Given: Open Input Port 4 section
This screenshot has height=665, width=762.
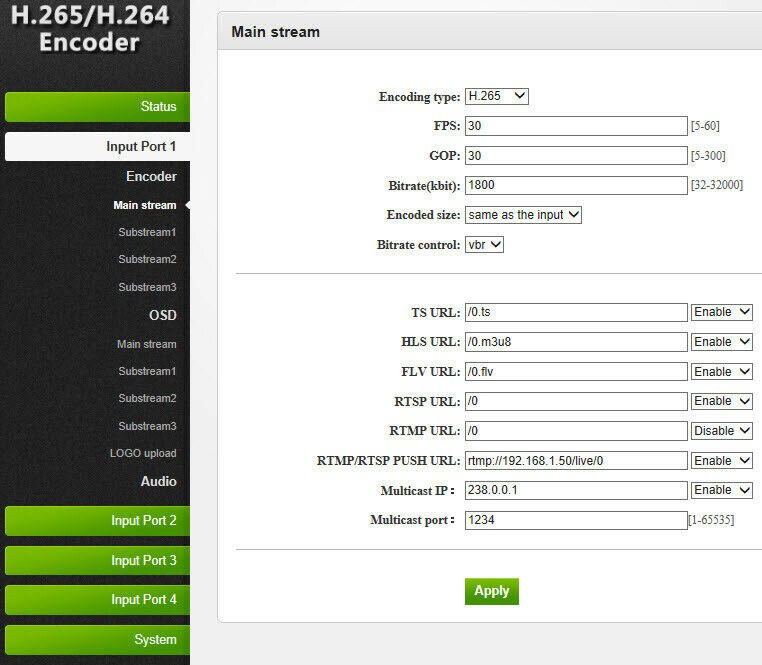Looking at the screenshot, I should click(97, 600).
